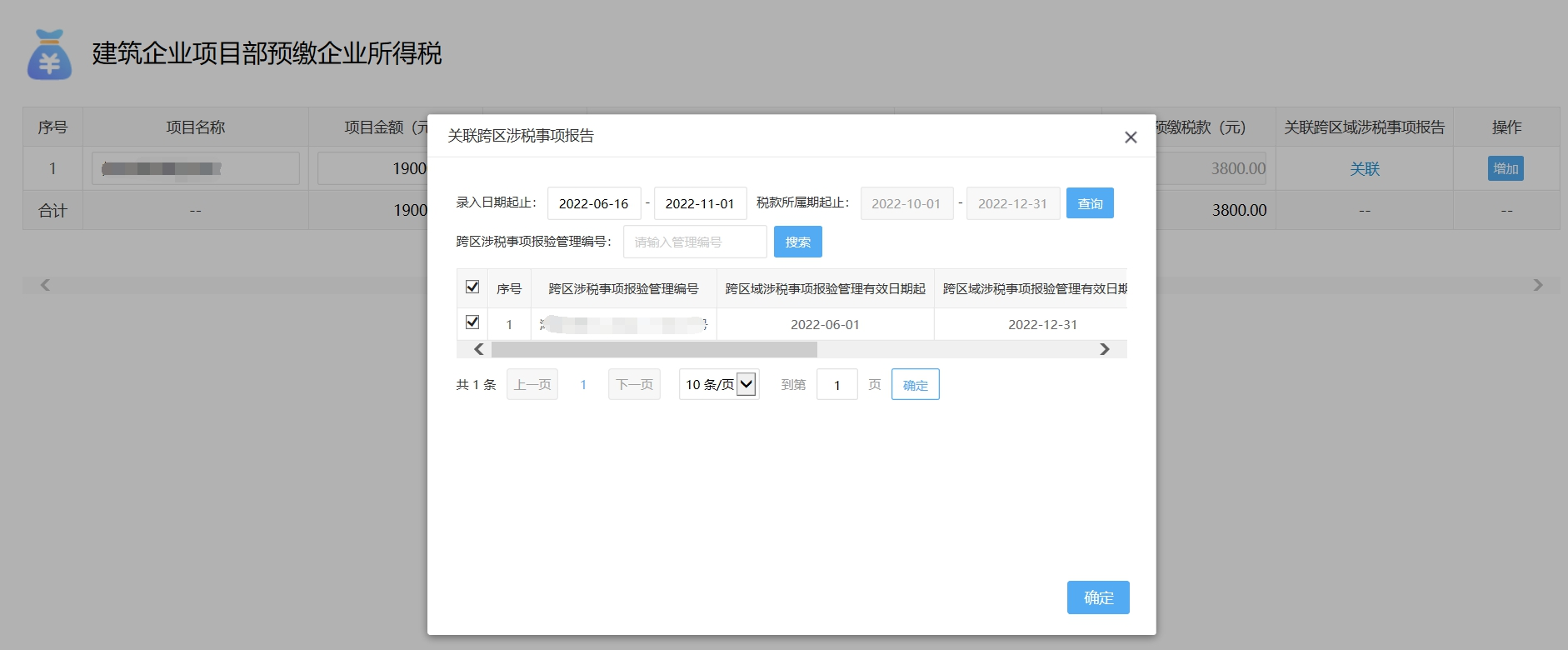The image size is (1568, 650).
Task: Open the start entry date 2022-06-16 picker
Action: [593, 203]
